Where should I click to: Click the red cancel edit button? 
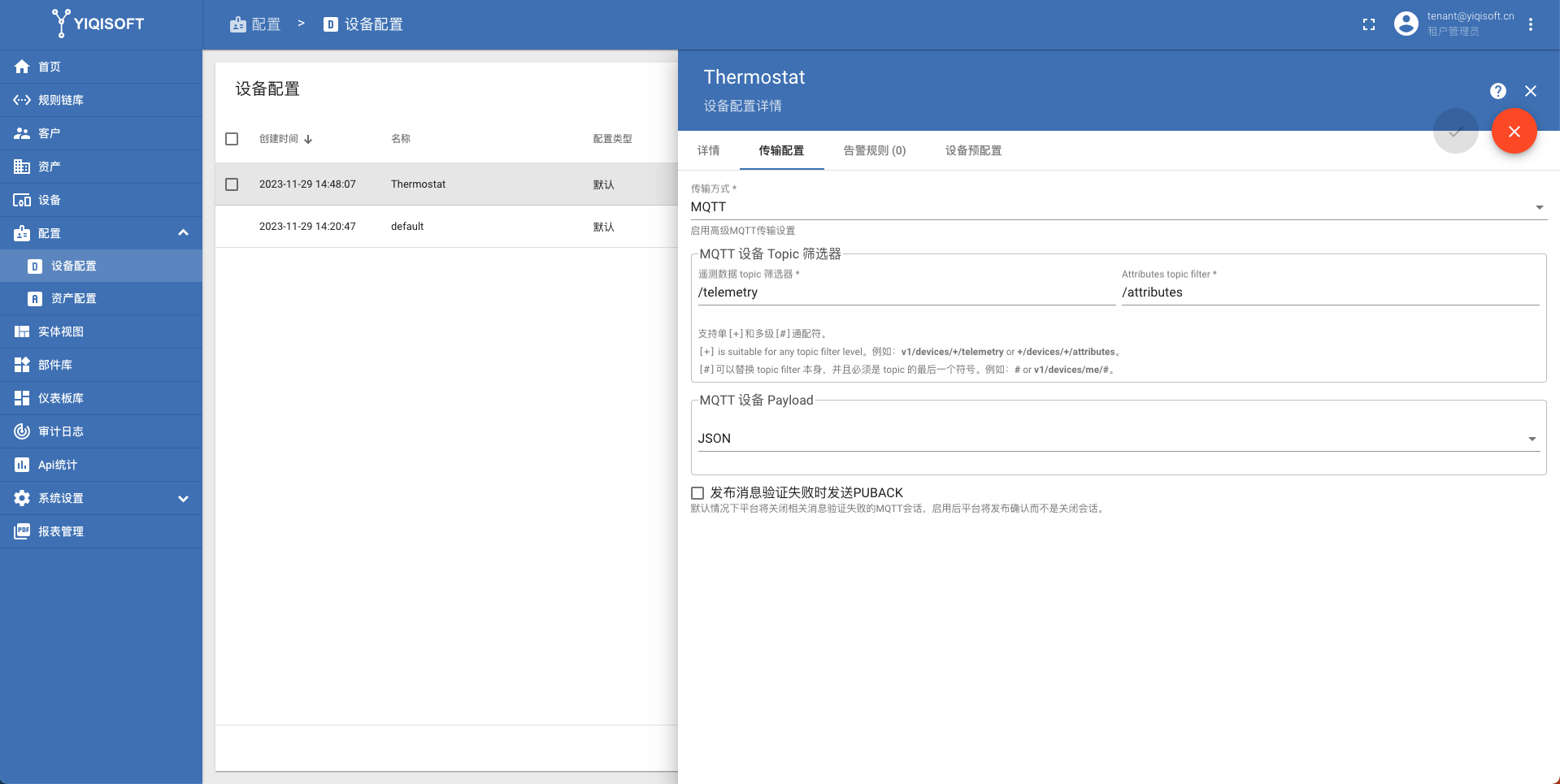1514,131
